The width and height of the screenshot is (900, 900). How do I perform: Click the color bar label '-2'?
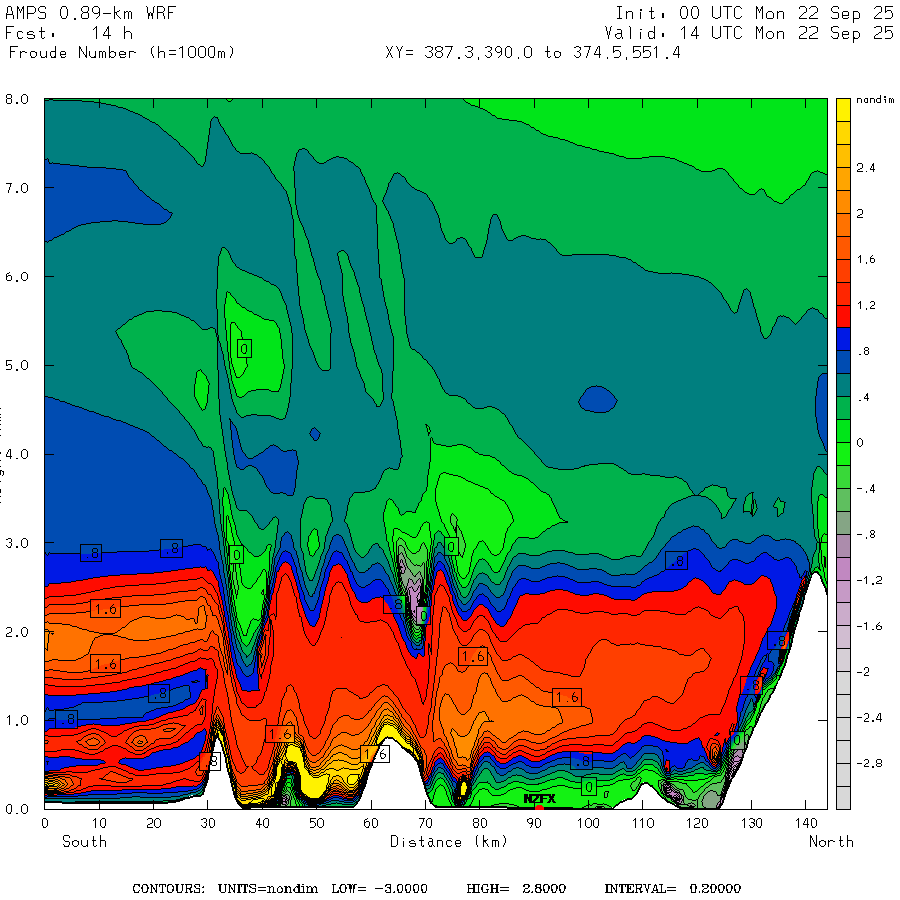863,672
